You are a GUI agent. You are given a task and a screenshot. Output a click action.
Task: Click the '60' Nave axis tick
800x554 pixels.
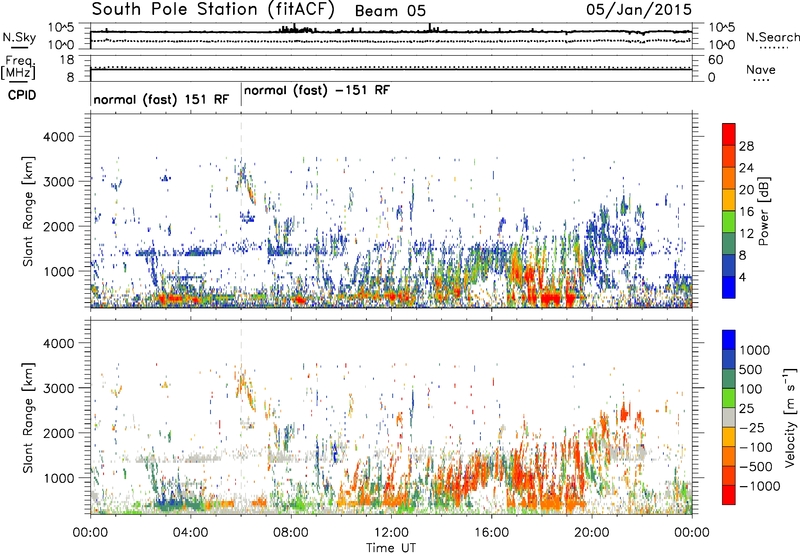716,60
